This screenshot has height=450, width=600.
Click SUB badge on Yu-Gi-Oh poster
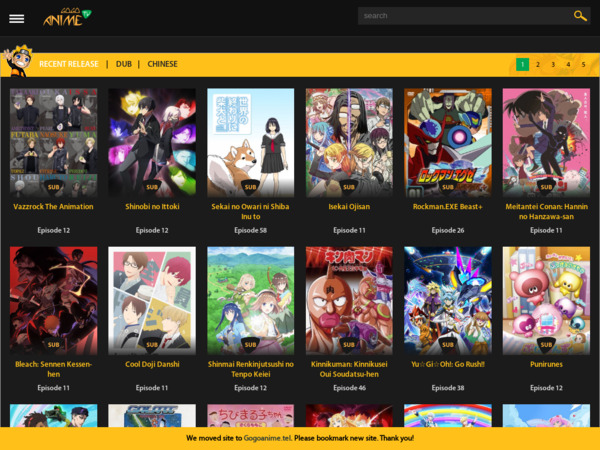(x=448, y=345)
